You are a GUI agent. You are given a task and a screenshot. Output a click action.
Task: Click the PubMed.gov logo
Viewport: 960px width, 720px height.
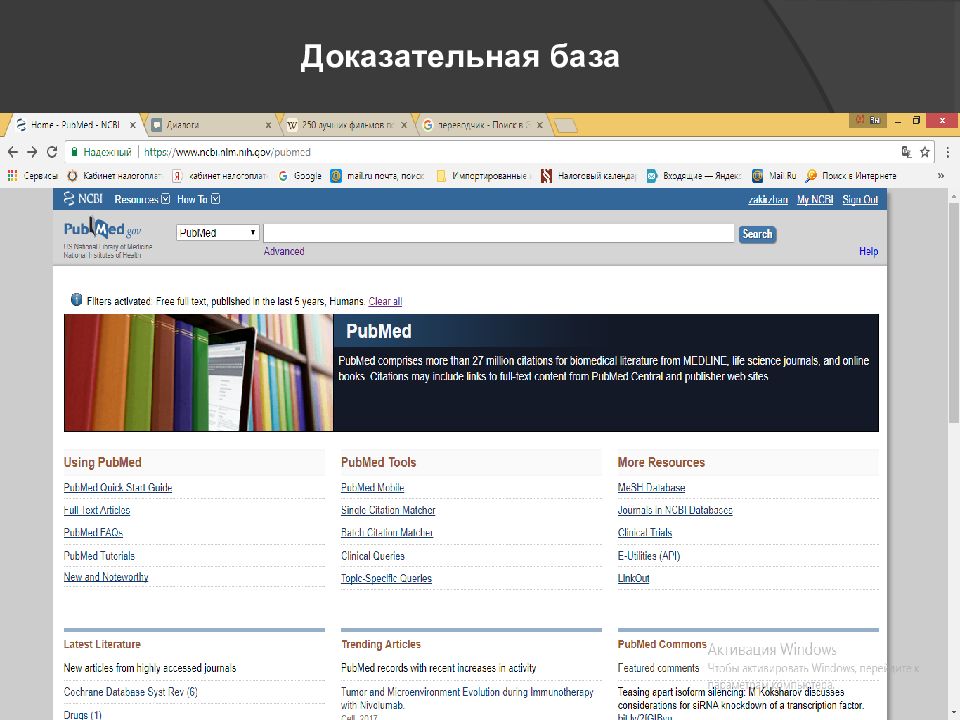(102, 229)
